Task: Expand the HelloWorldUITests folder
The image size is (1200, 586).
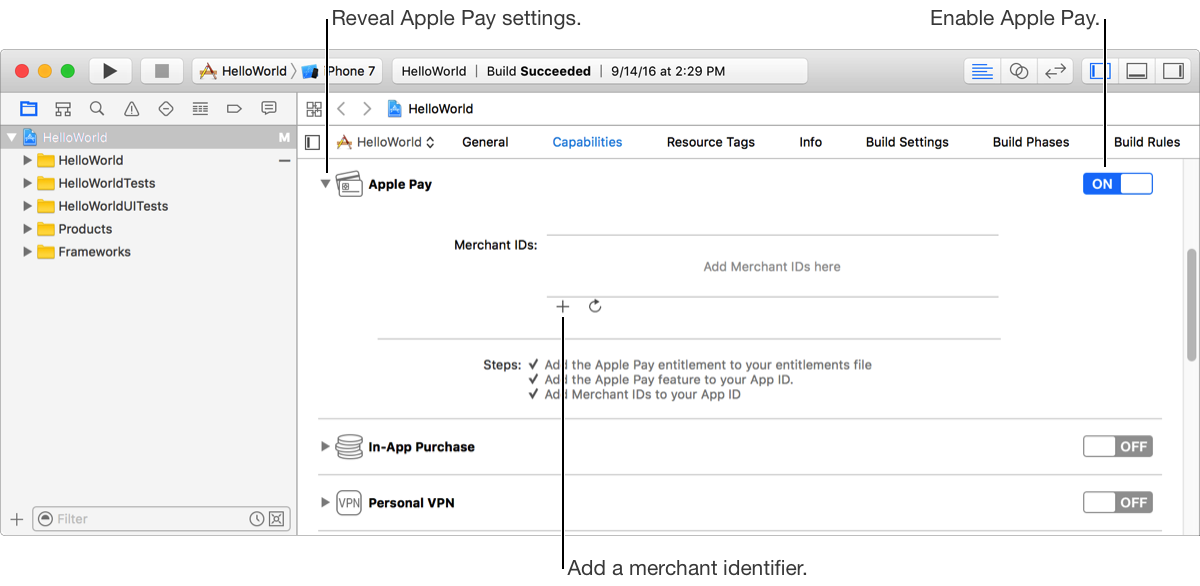Action: pyautogui.click(x=28, y=206)
